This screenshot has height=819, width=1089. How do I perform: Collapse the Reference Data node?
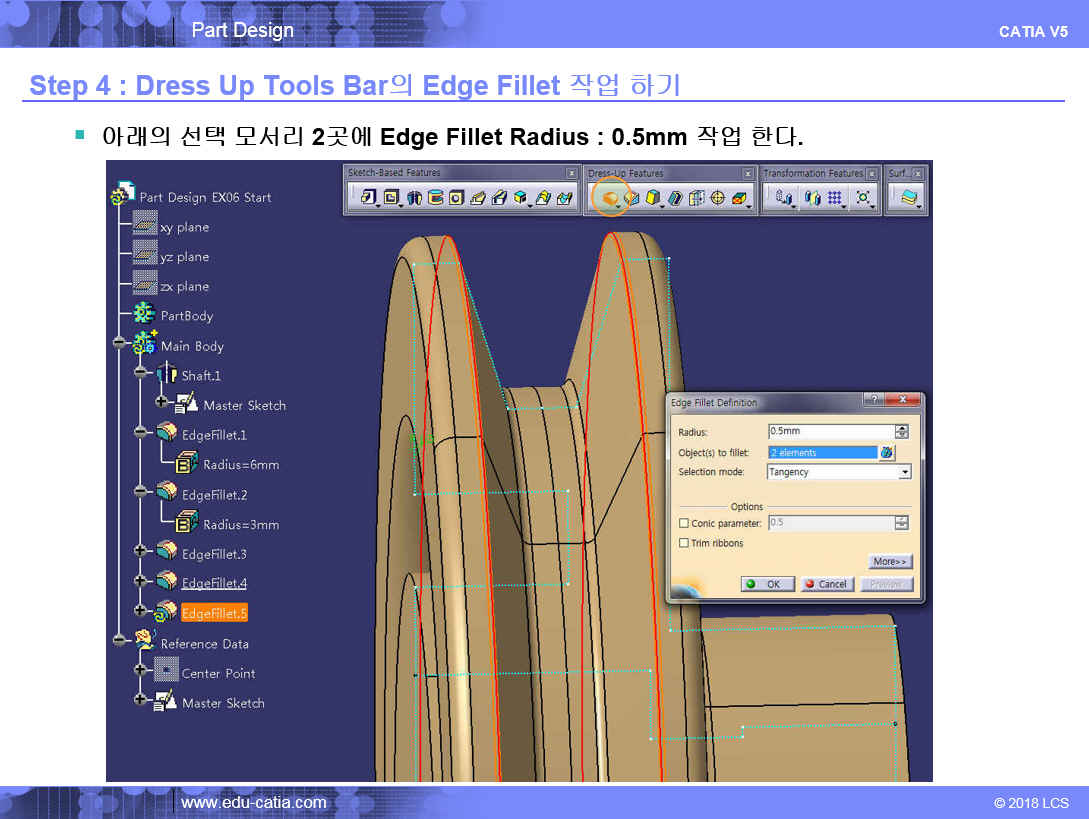(119, 640)
